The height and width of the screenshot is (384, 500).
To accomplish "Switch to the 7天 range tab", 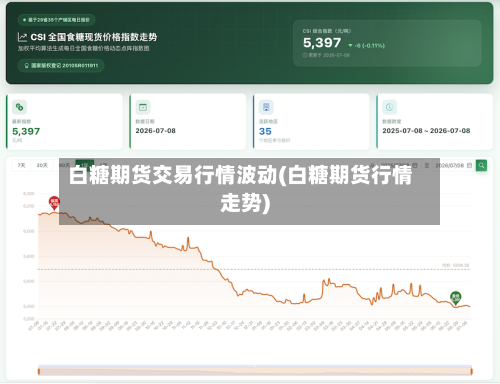I will [x=21, y=166].
